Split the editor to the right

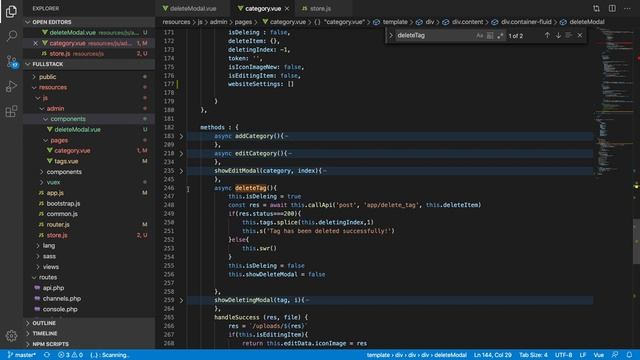612,8
